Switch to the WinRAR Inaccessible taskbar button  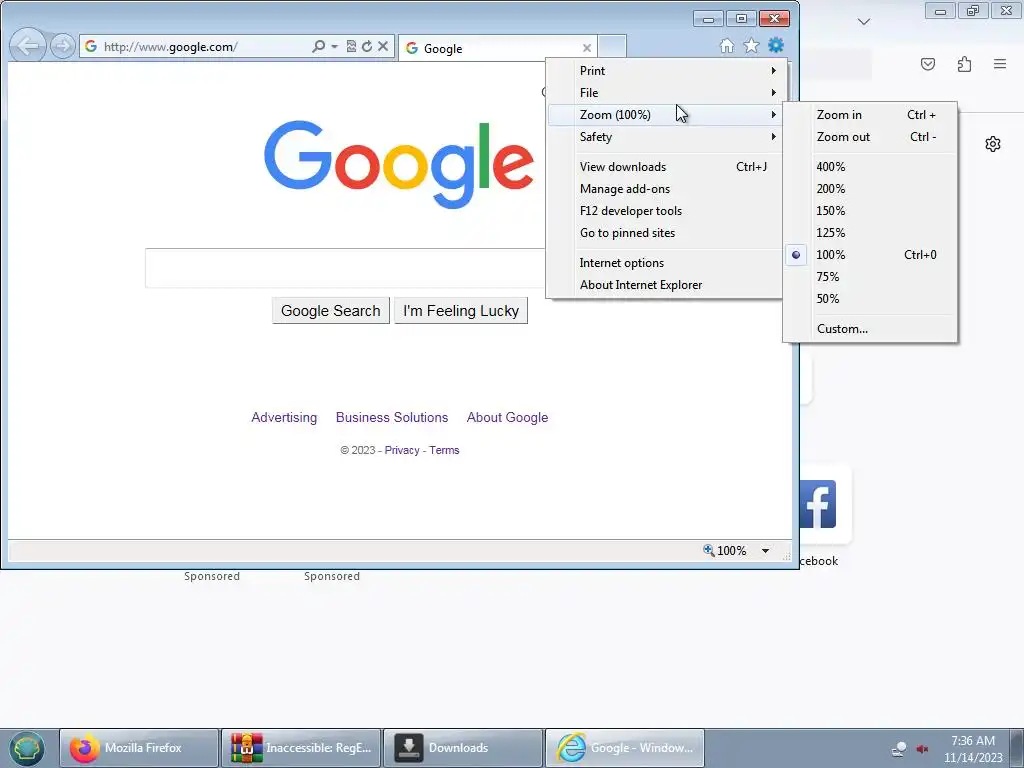tap(301, 748)
